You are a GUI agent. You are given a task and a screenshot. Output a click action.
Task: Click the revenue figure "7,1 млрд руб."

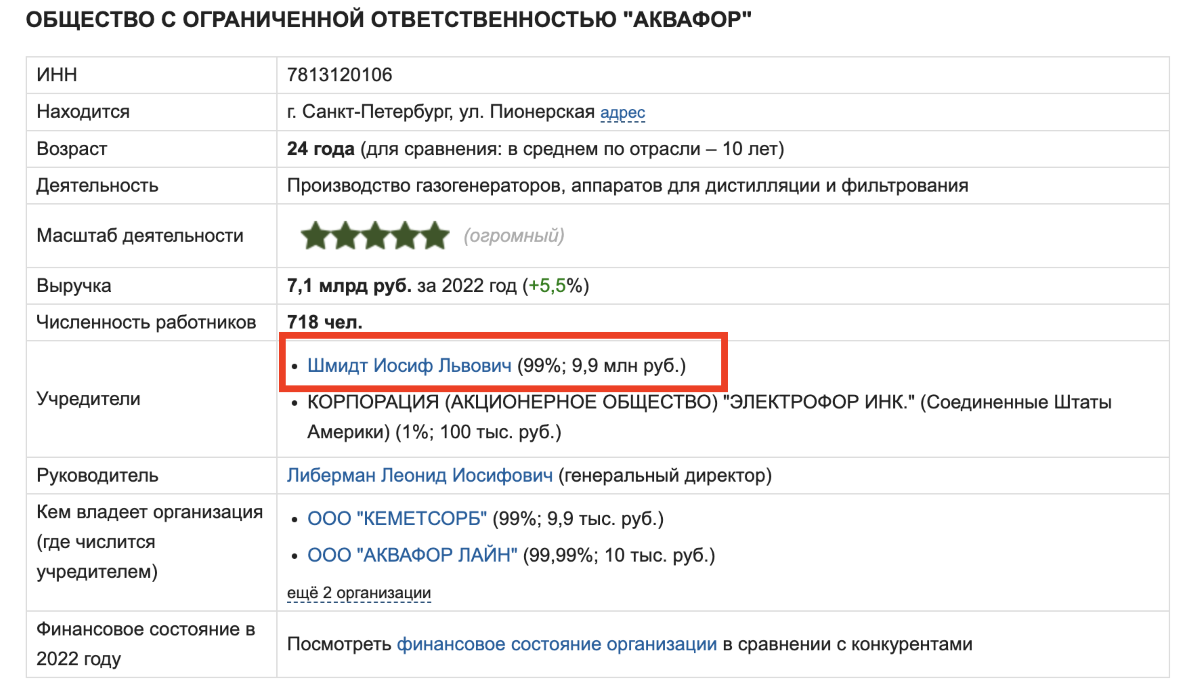tap(349, 286)
